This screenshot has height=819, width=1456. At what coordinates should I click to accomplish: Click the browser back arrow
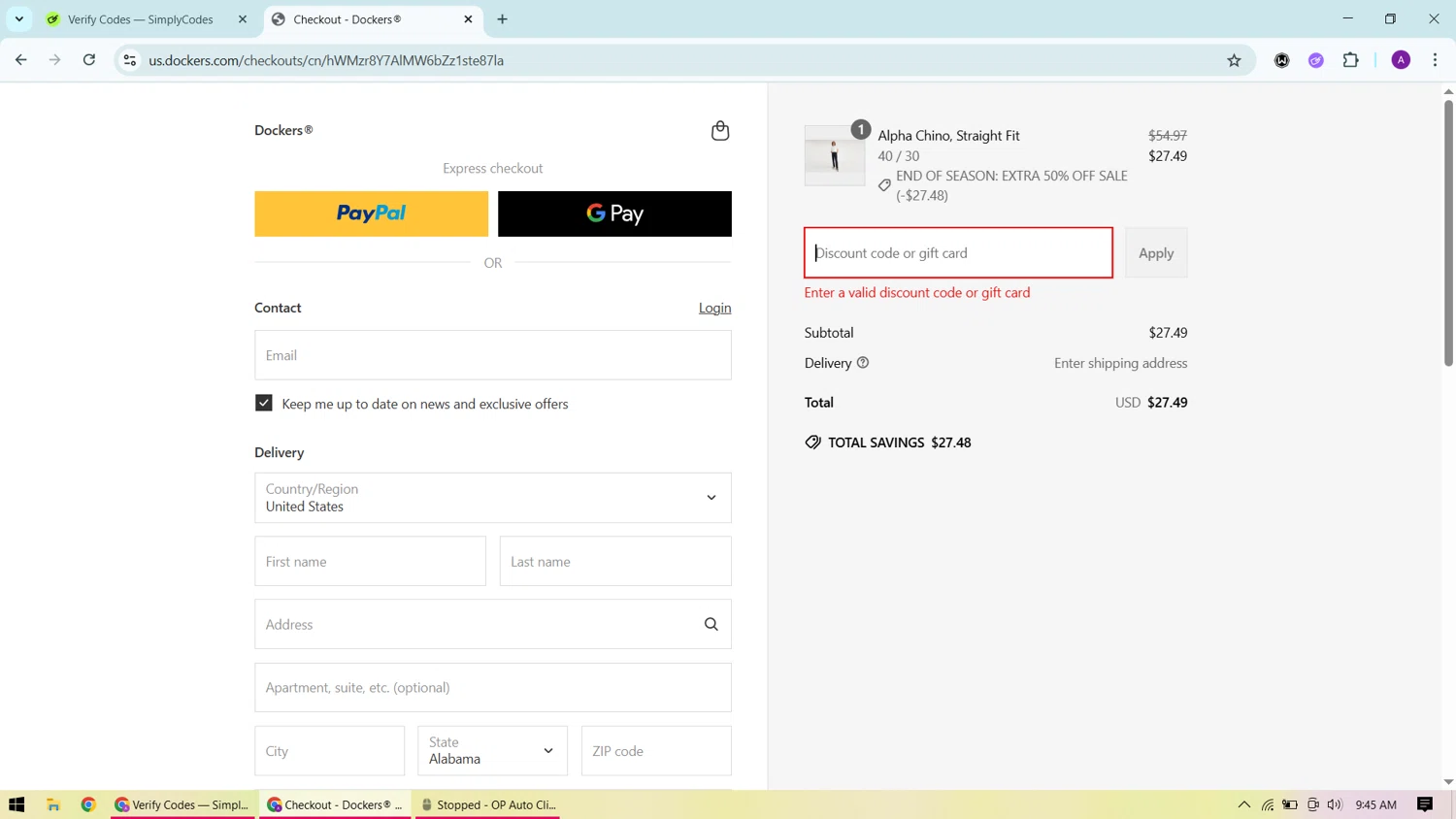click(x=21, y=60)
